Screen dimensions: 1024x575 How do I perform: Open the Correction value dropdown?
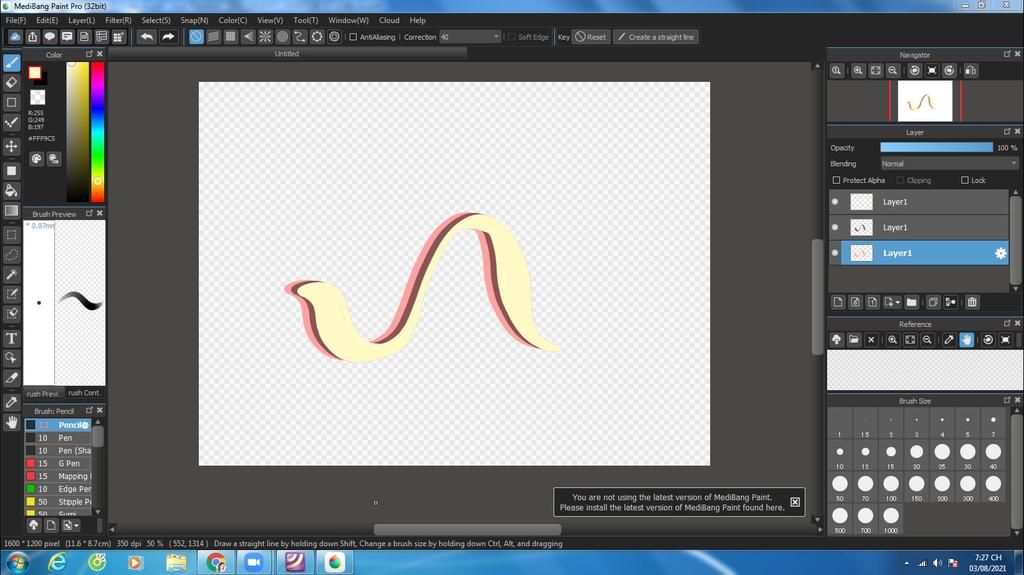pyautogui.click(x=496, y=37)
